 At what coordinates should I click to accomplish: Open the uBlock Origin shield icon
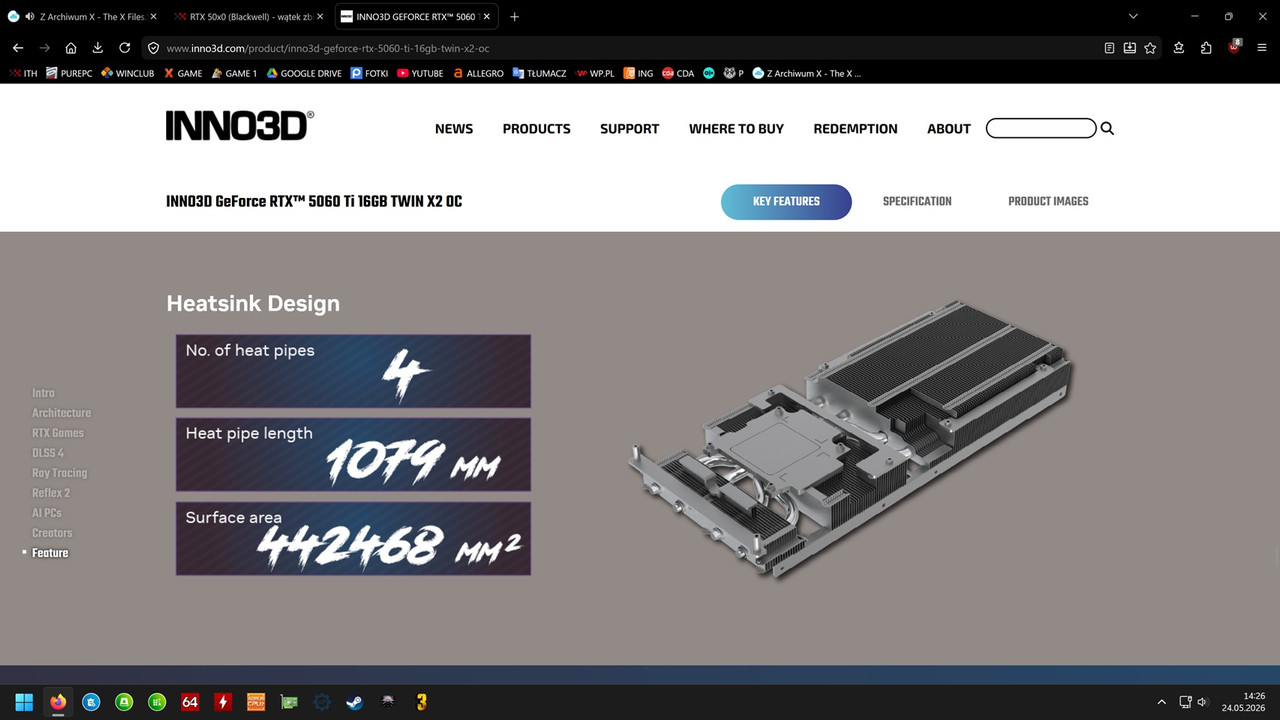point(1234,47)
